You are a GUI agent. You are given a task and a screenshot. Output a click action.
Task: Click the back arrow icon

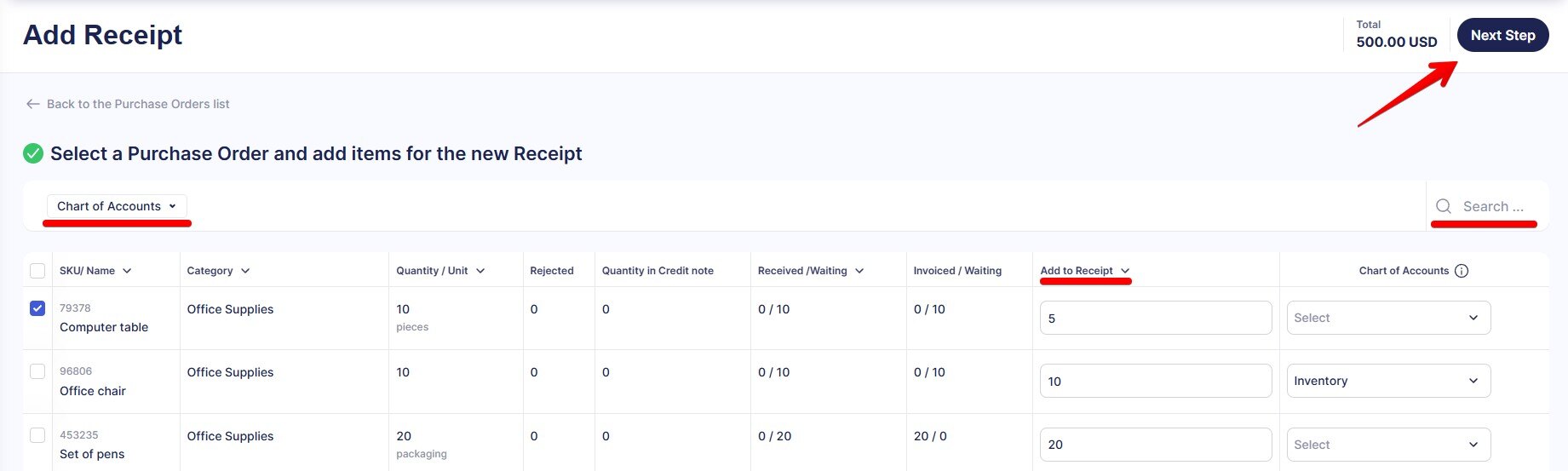pos(32,104)
